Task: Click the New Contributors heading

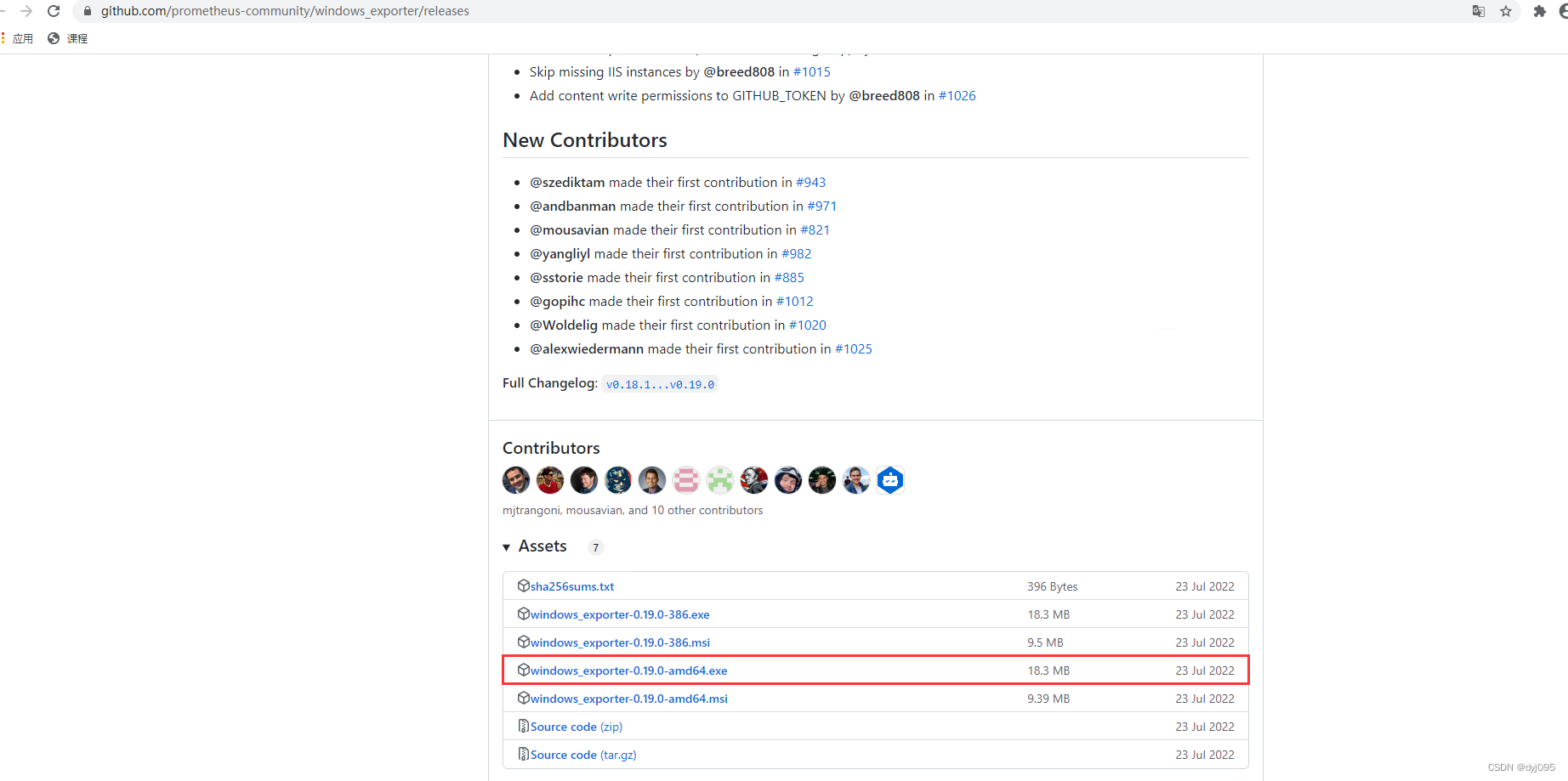Action: 585,140
